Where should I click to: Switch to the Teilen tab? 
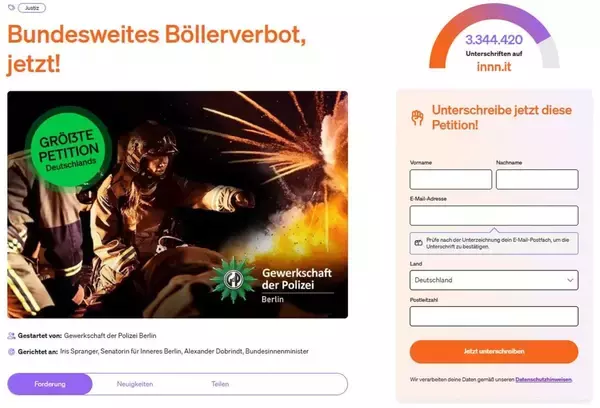click(220, 384)
